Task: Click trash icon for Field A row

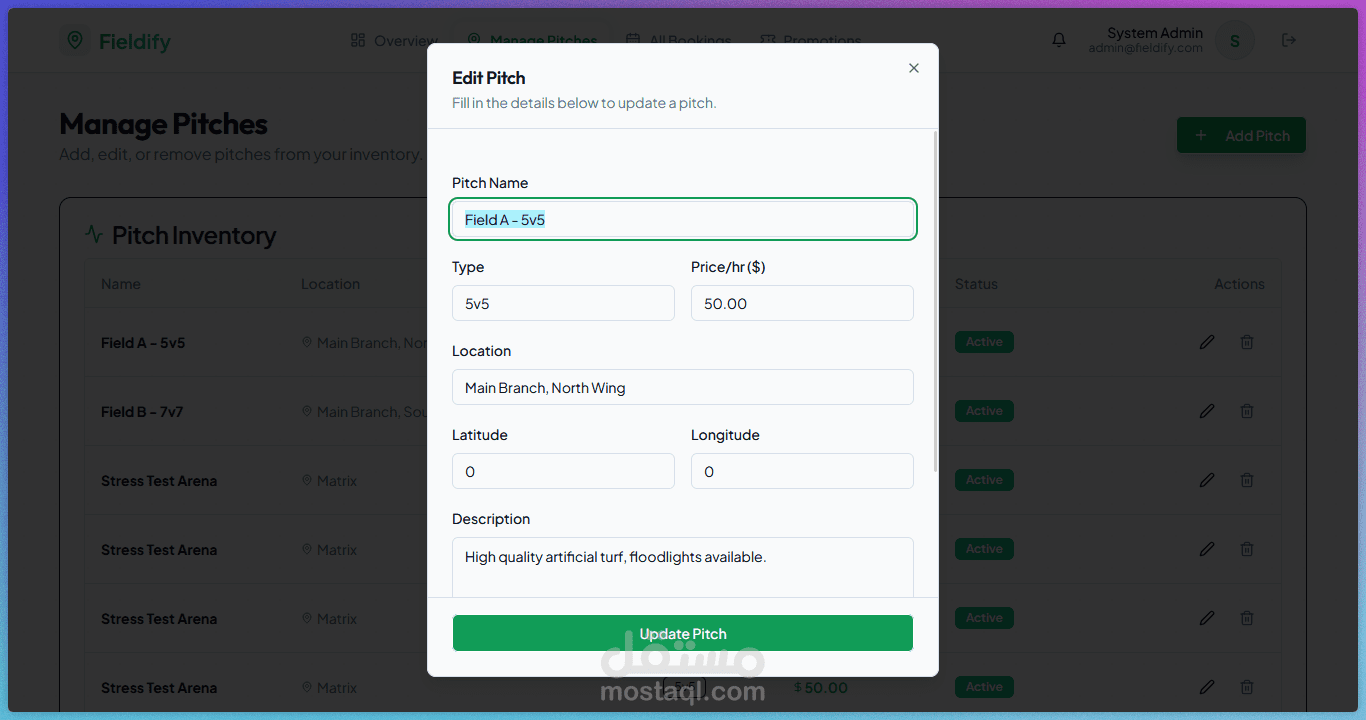Action: [1247, 342]
